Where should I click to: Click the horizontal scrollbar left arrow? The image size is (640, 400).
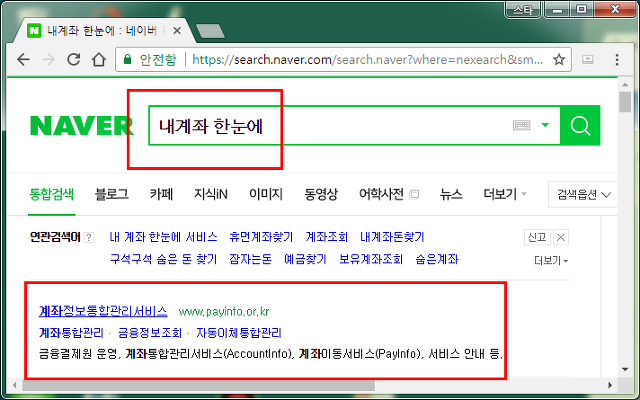15,385
